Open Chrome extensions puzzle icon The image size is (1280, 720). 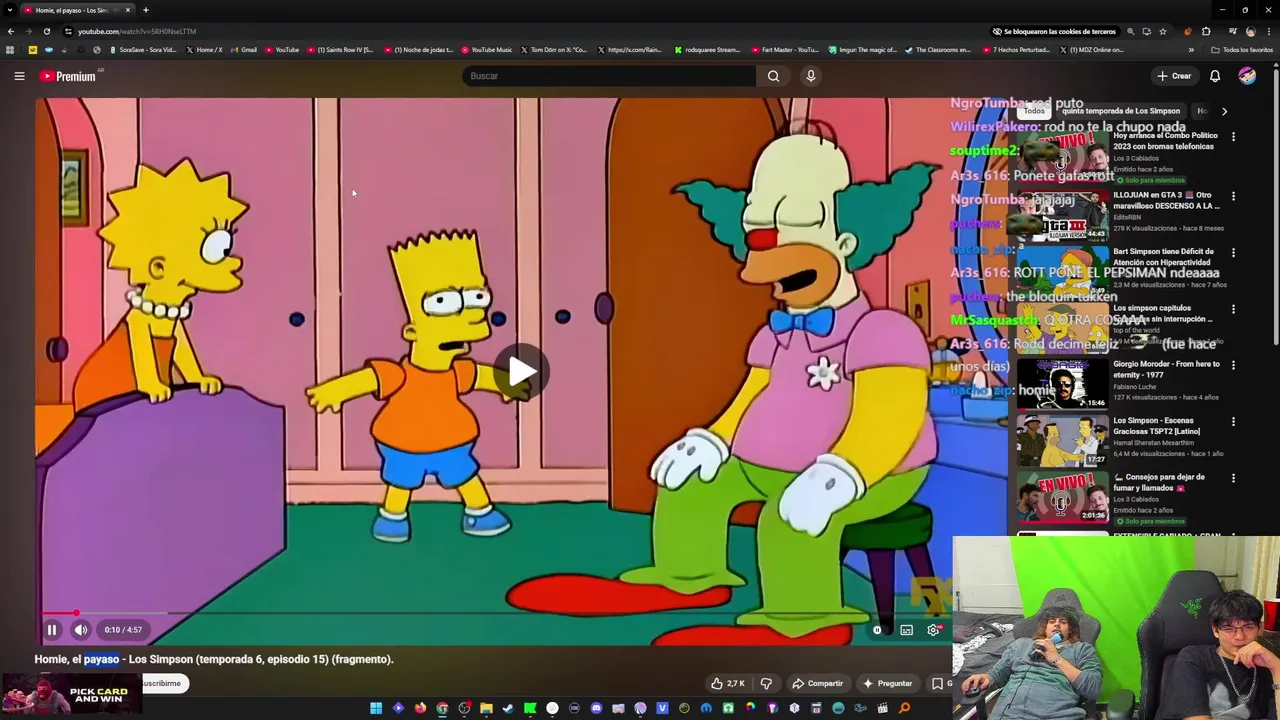1206,31
